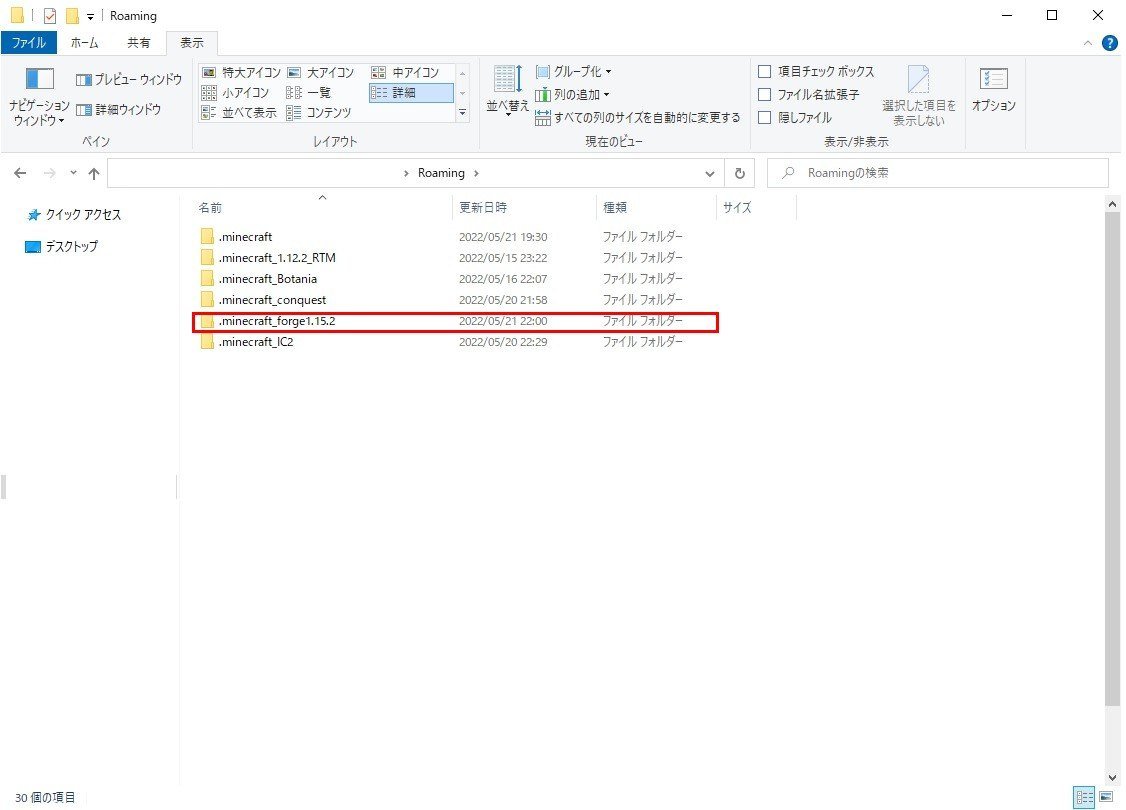Select the .minecraft_1.12.2_RTM folder

(455, 258)
